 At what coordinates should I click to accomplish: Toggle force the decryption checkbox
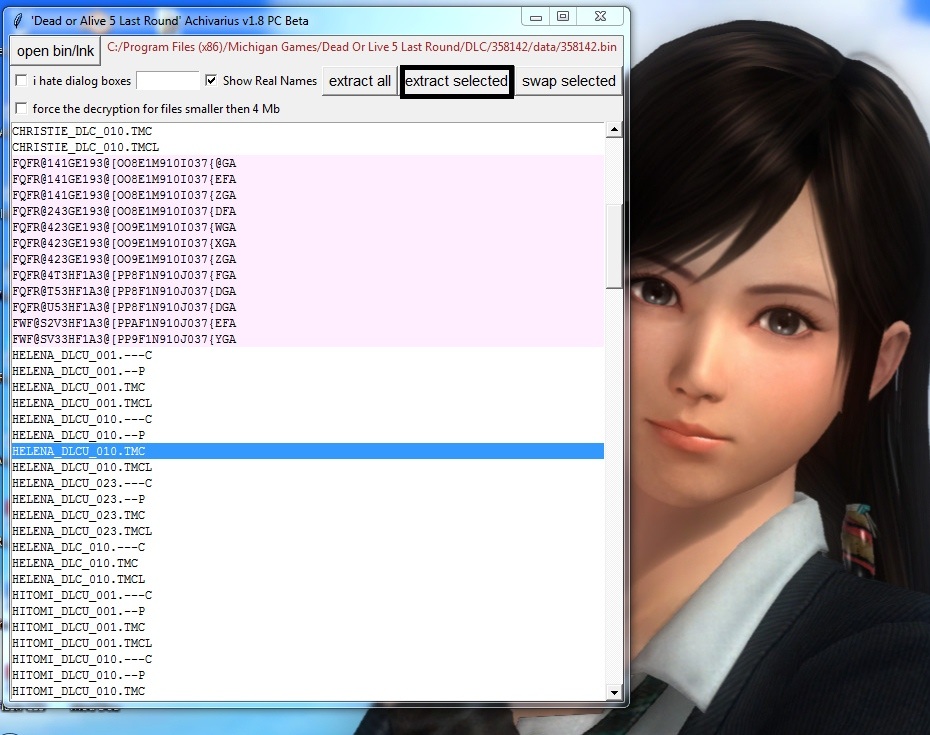click(21, 109)
